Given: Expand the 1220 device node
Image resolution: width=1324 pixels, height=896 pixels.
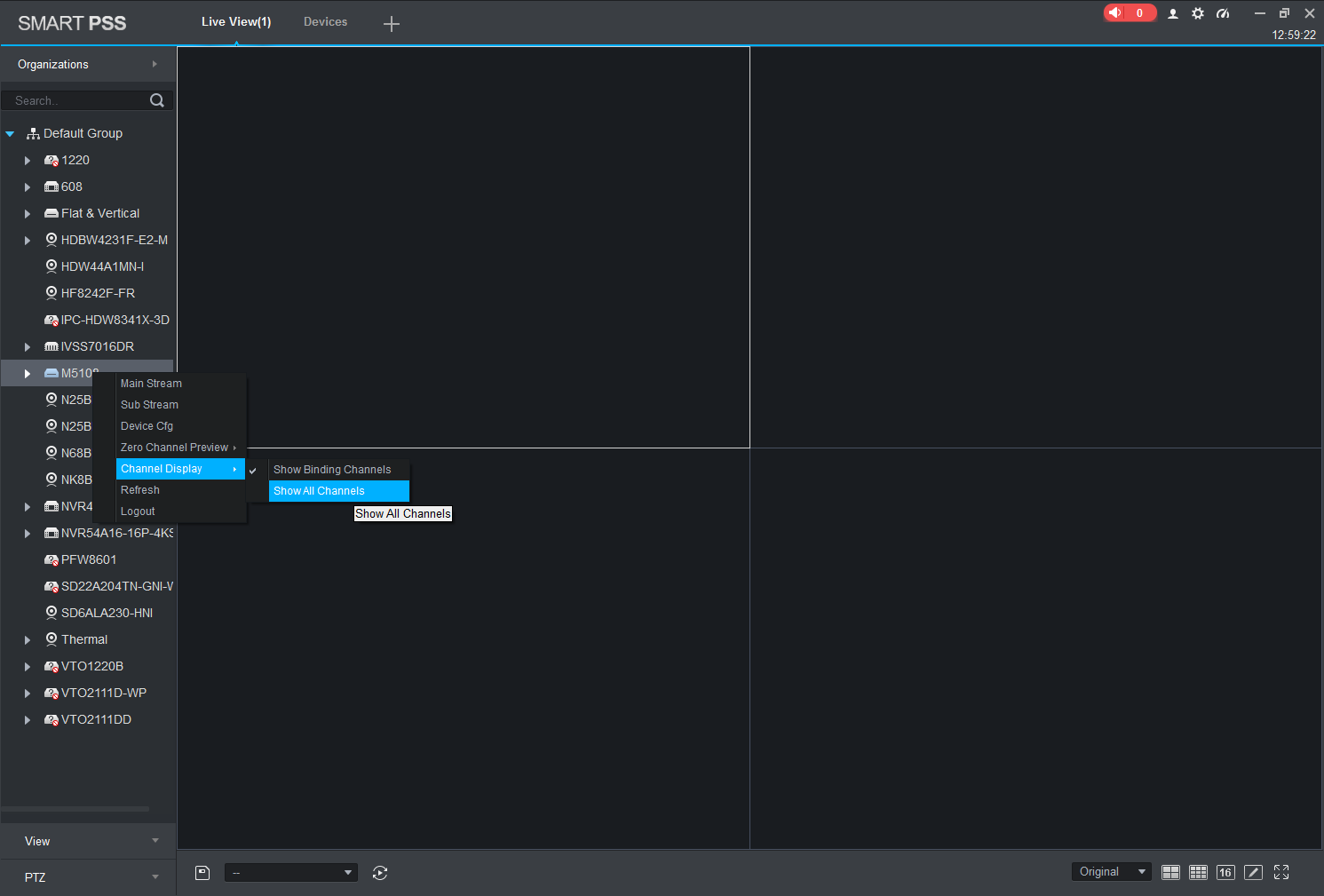Looking at the screenshot, I should pyautogui.click(x=28, y=161).
